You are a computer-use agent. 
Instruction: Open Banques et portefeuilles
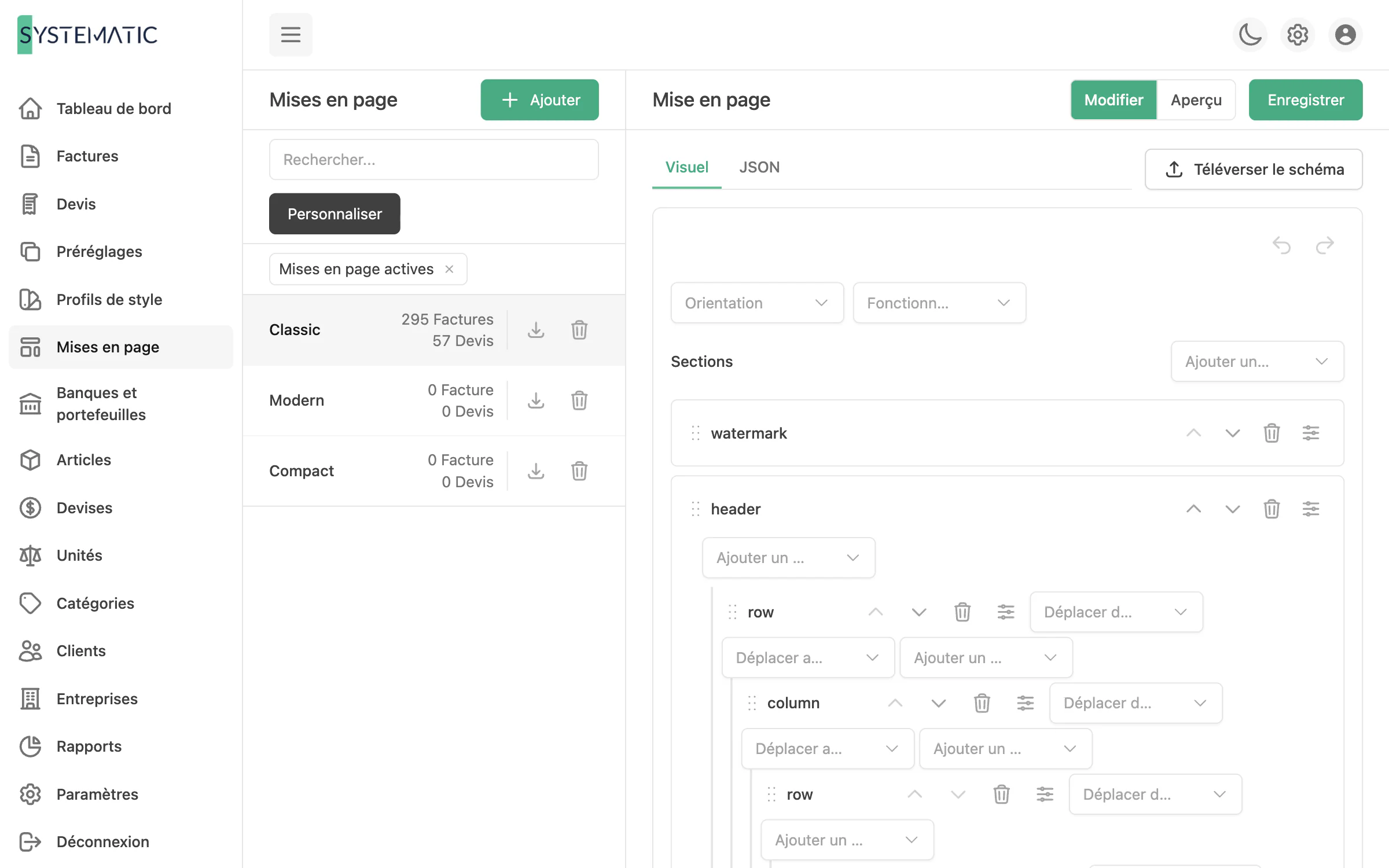tap(121, 404)
